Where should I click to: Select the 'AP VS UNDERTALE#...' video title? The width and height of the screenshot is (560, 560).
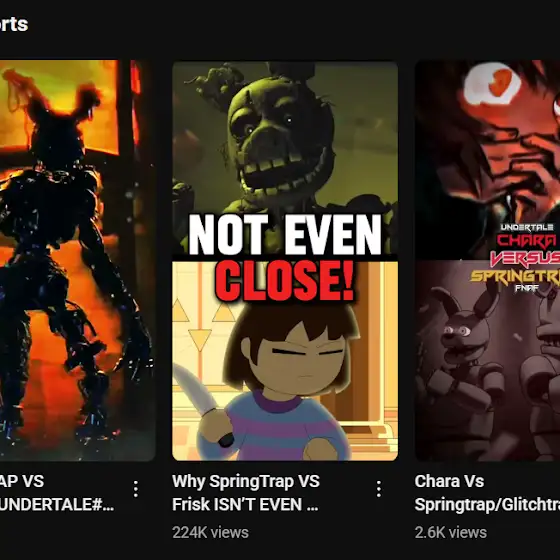coord(57,493)
